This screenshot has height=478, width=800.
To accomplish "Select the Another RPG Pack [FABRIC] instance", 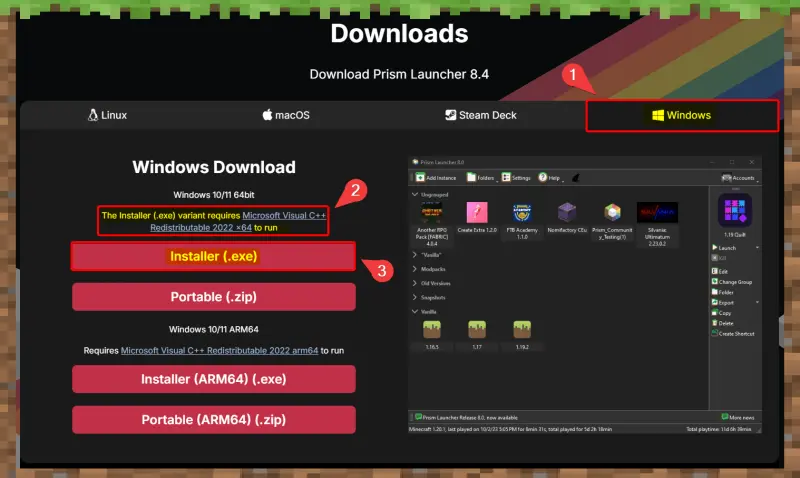I will (x=432, y=223).
